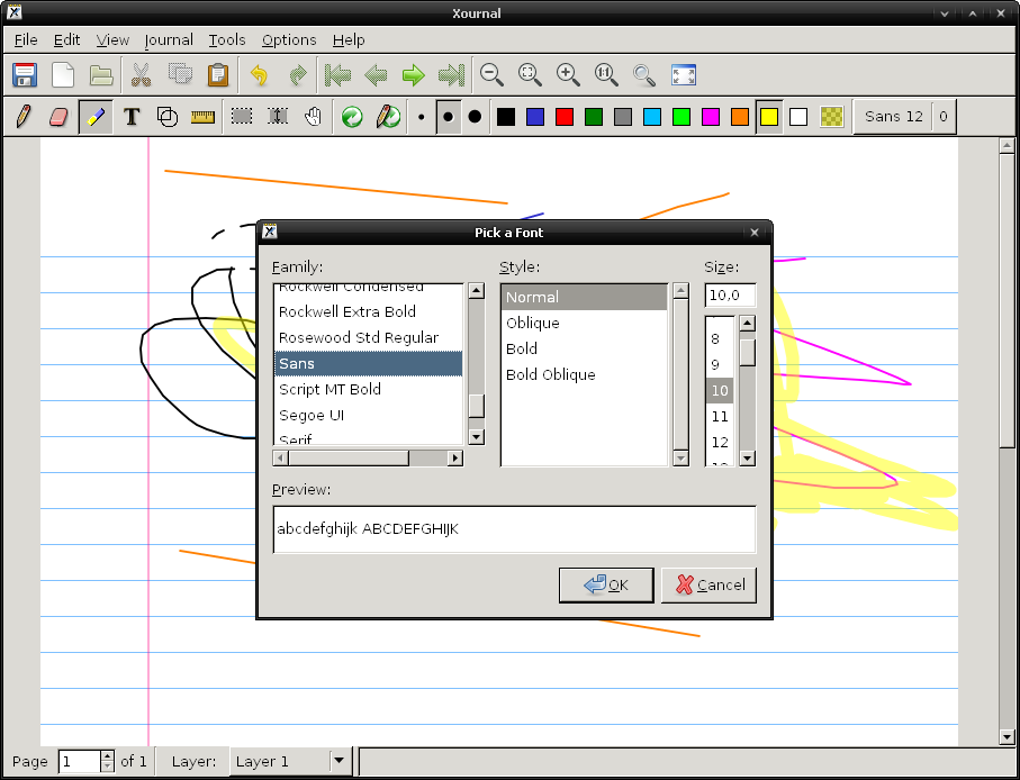Create a new journal with the New icon
Screen dimensions: 1020x780
tap(63, 75)
